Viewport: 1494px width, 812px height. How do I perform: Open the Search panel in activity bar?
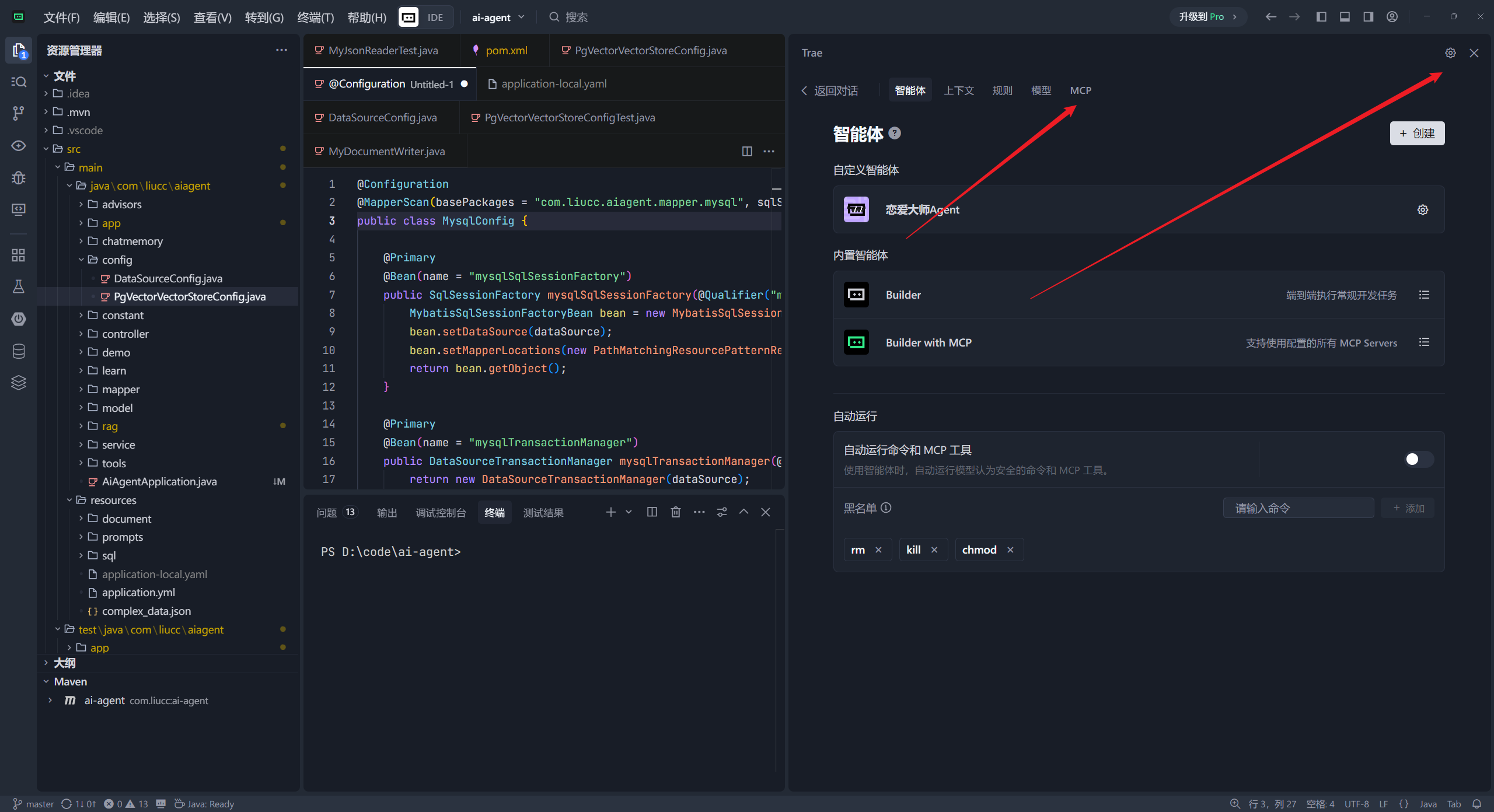coord(19,82)
